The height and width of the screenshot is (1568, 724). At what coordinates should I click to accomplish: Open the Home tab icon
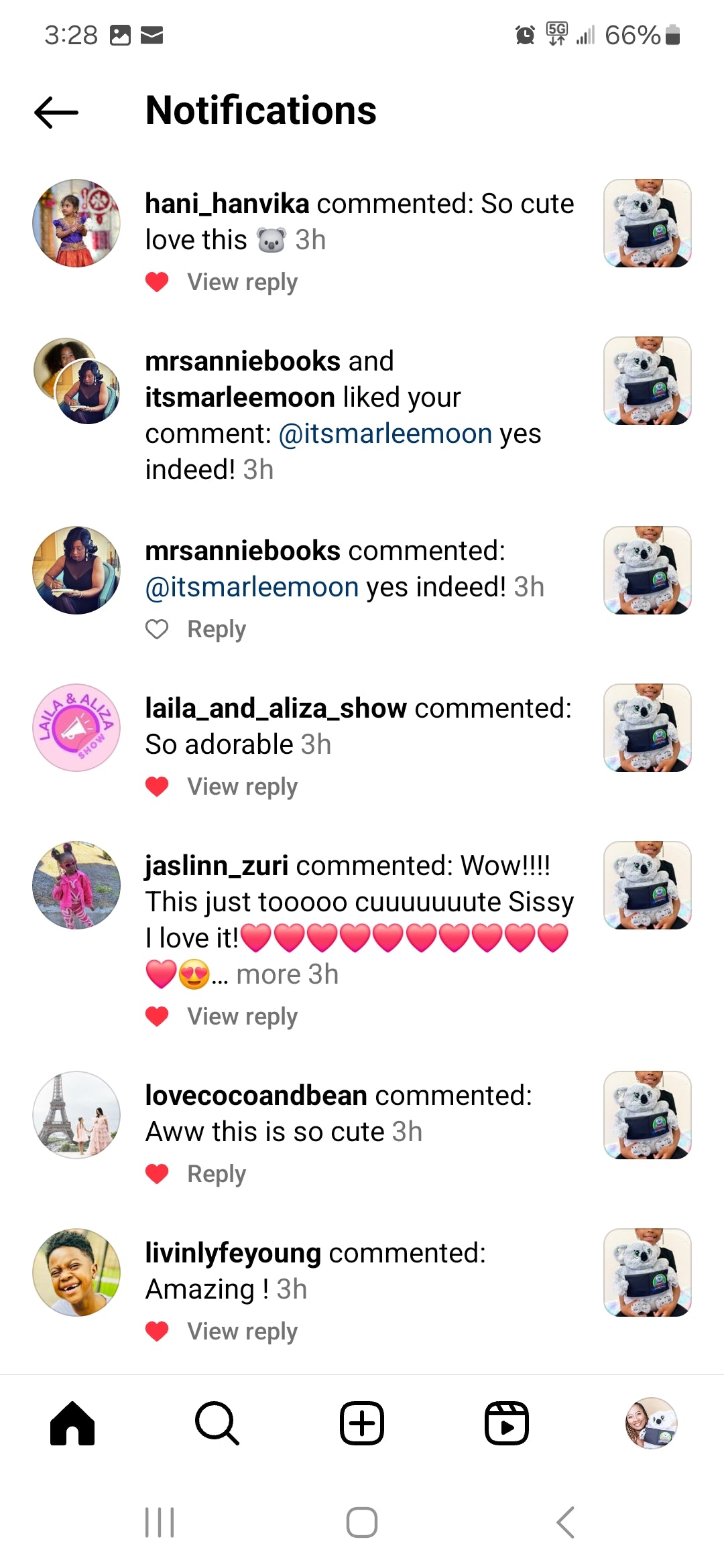coord(72,1423)
